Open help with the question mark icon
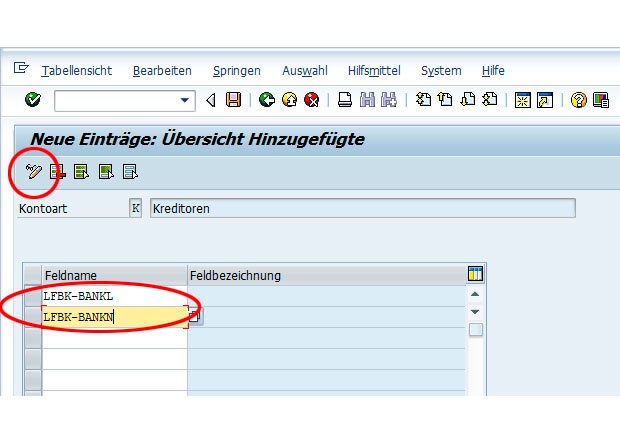Image resolution: width=620 pixels, height=443 pixels. (578, 100)
